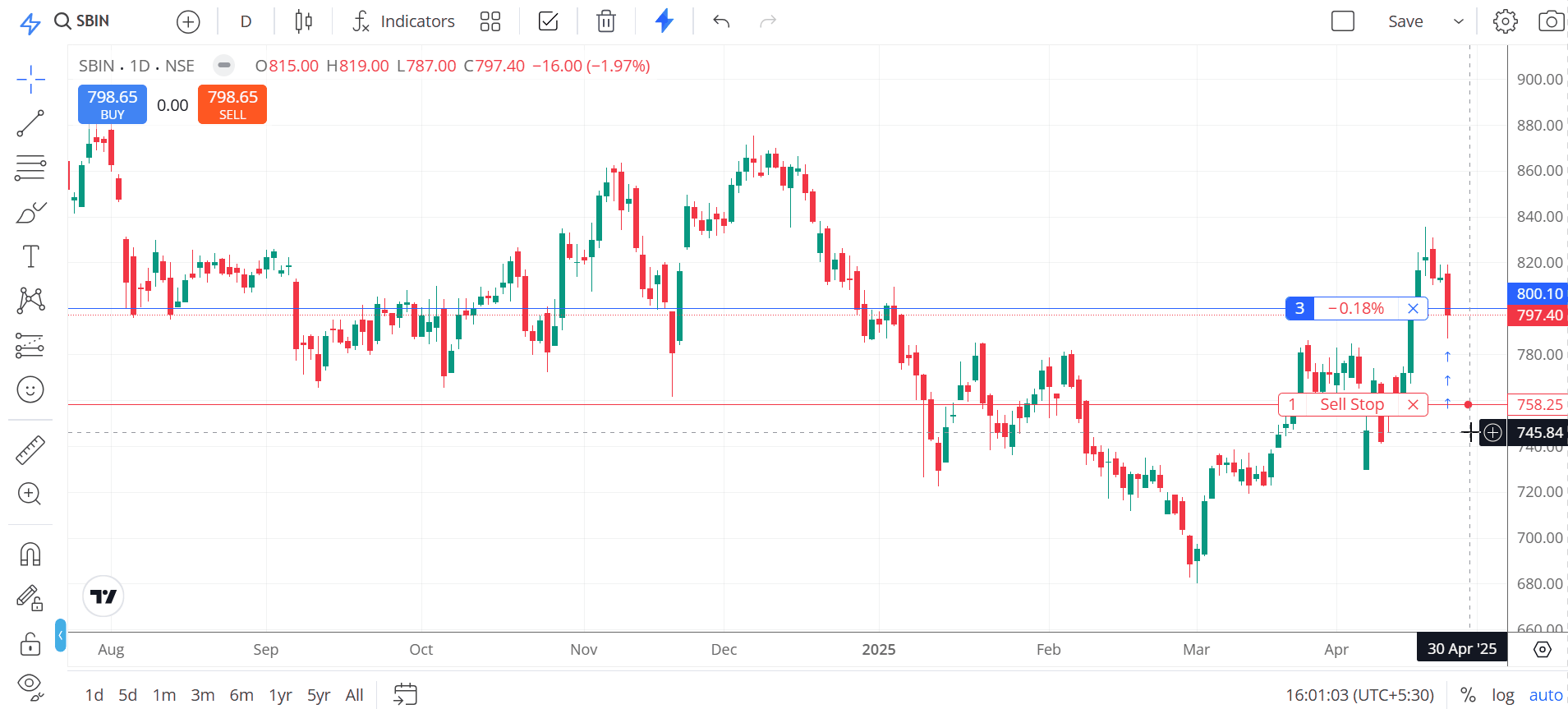The height and width of the screenshot is (709, 1568).
Task: Switch to the 1yr time range
Action: [x=281, y=695]
